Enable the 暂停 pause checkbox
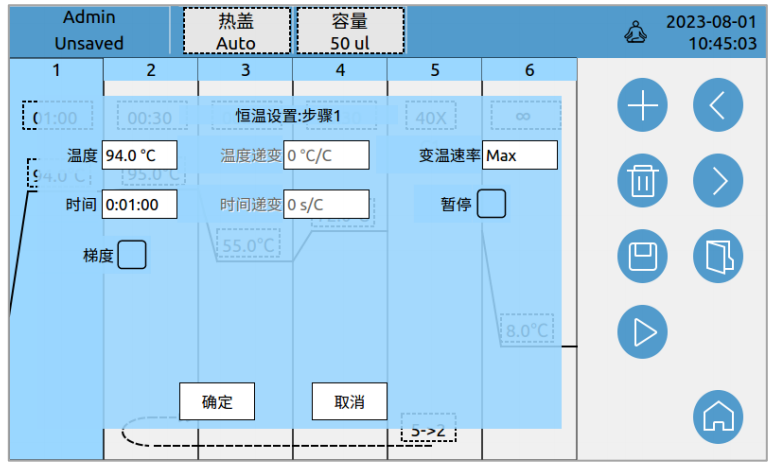774x471 pixels. (491, 203)
